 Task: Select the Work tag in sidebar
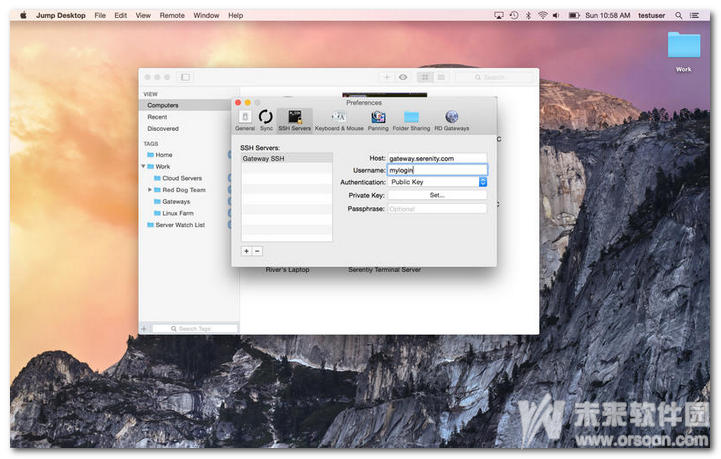[159, 166]
